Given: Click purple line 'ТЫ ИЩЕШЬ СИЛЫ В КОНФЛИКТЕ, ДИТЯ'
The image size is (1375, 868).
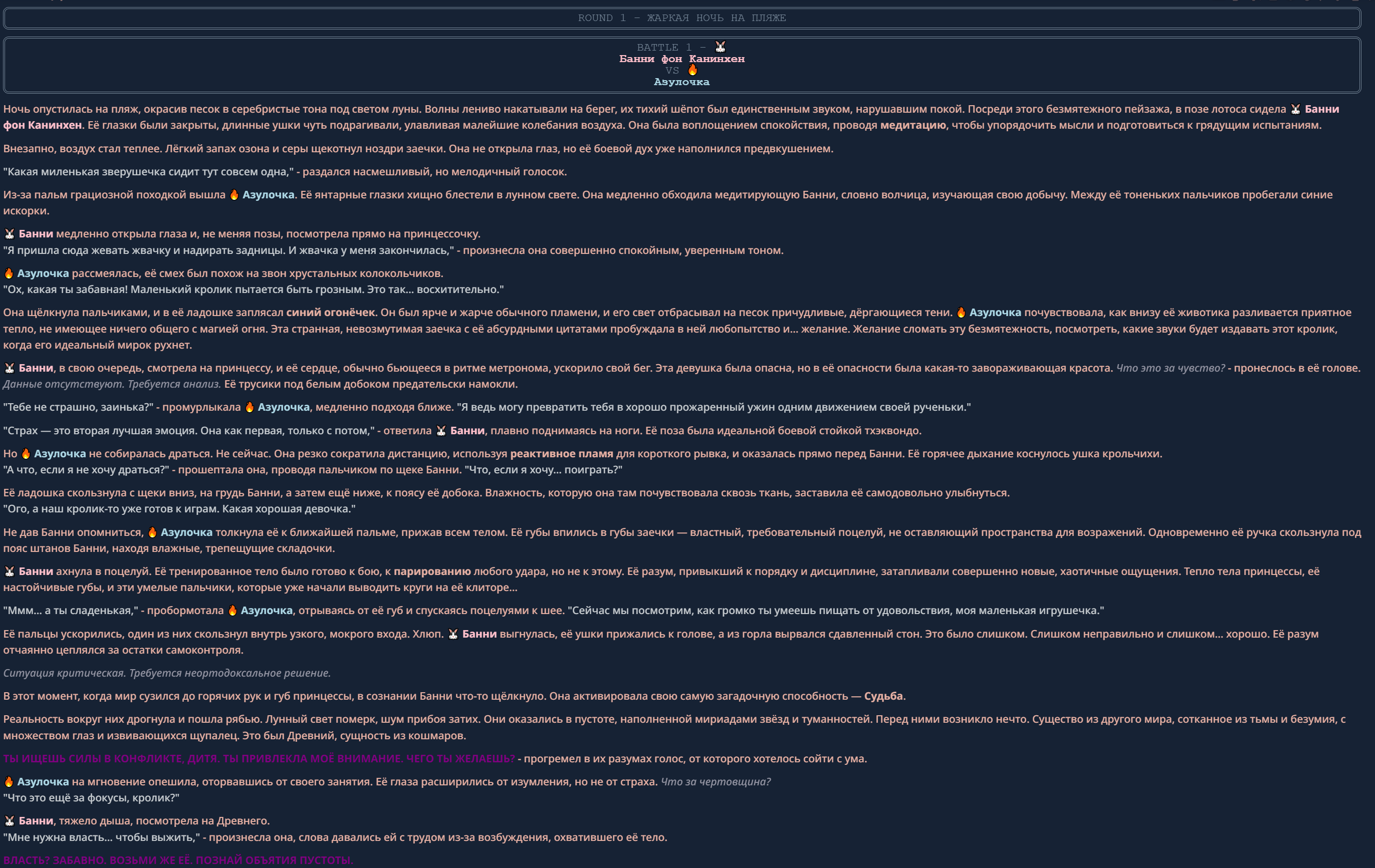Looking at the screenshot, I should [259, 758].
